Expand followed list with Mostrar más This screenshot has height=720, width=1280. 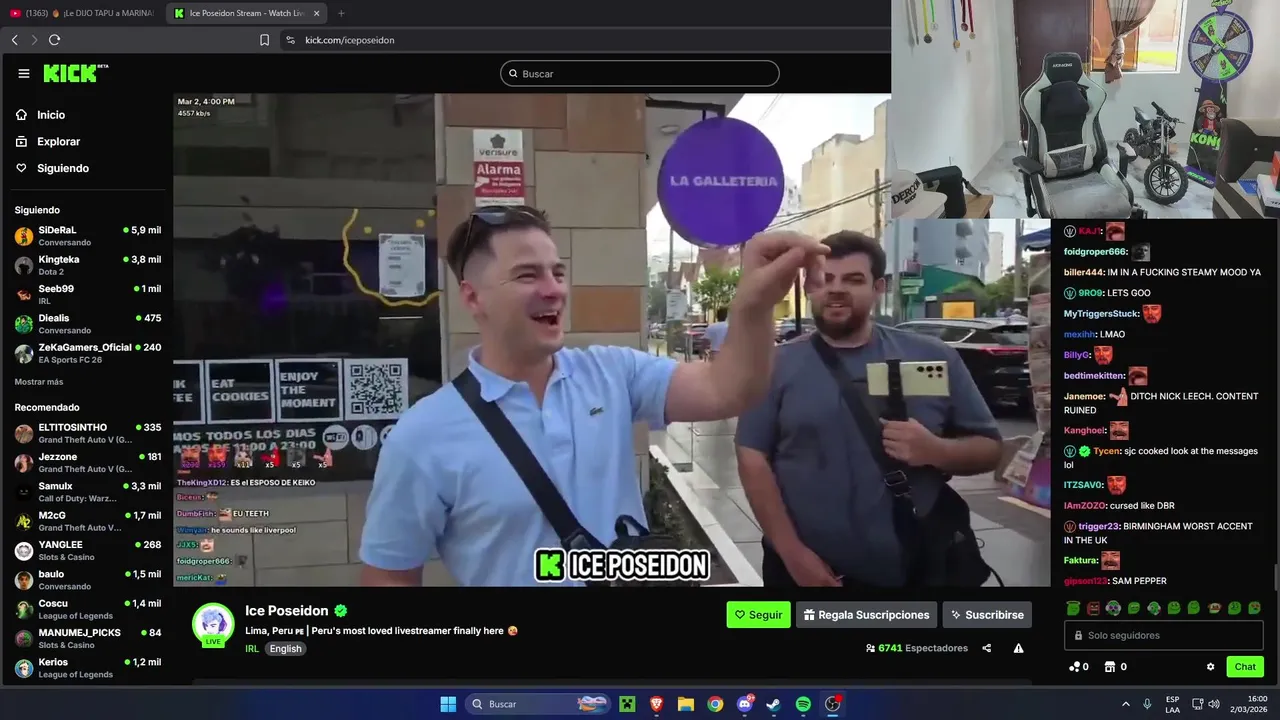point(39,382)
